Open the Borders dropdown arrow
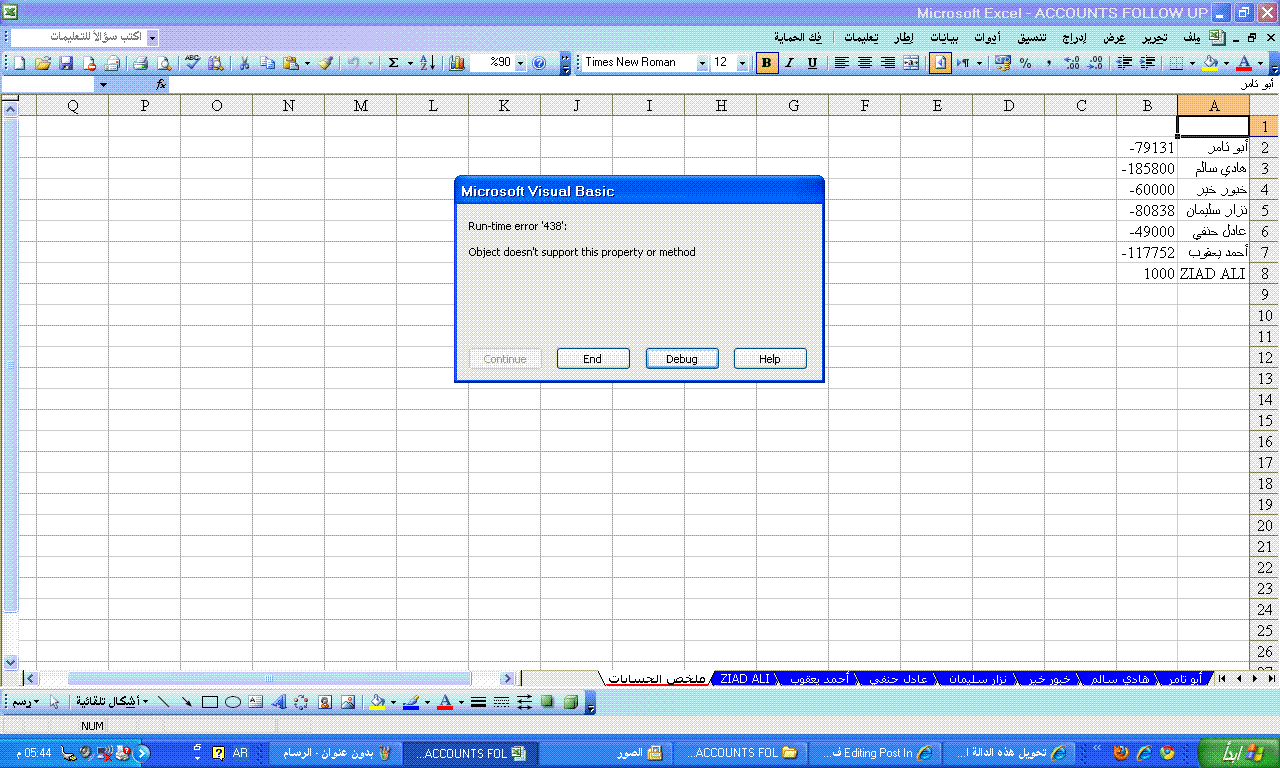The image size is (1280, 768). 1192,62
